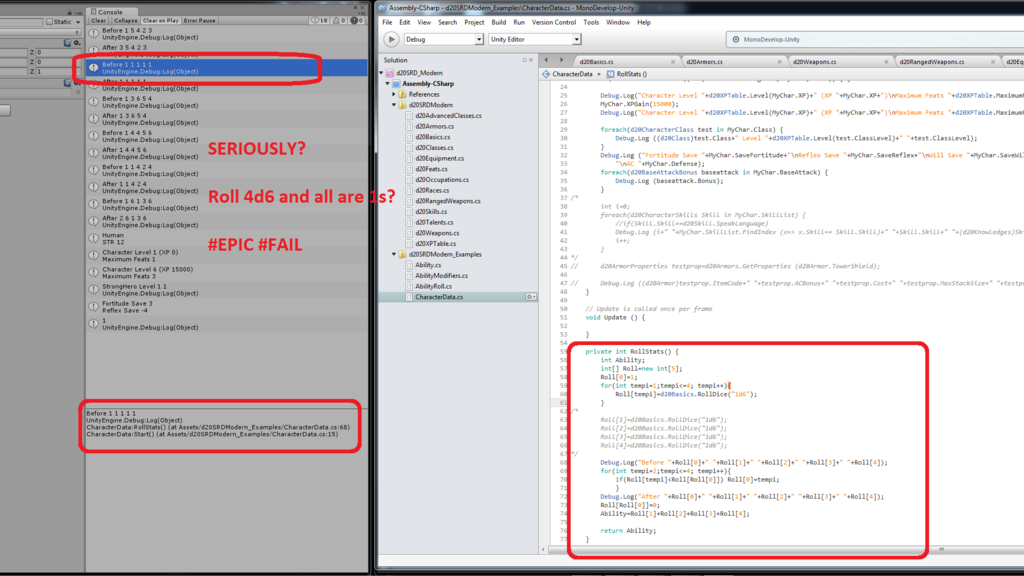The width and height of the screenshot is (1024, 576).
Task: Click the d20Feats.cs file icon
Action: click(409, 169)
